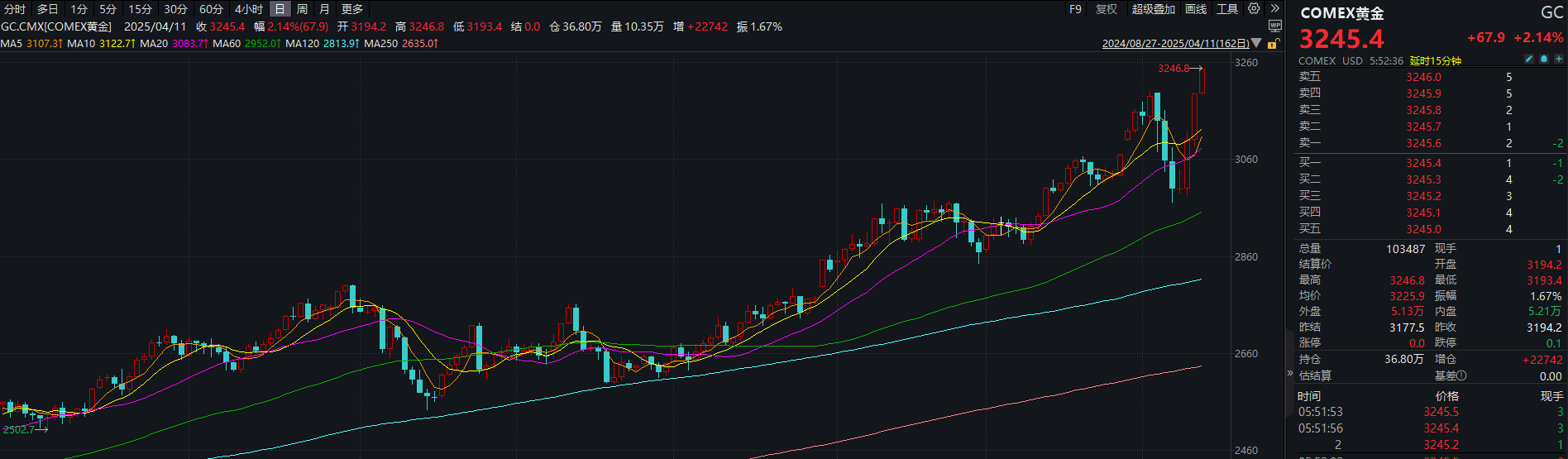This screenshot has width=1568, height=459.
Task: Click the pencil edit icon in quote panel
Action: coord(1529,60)
